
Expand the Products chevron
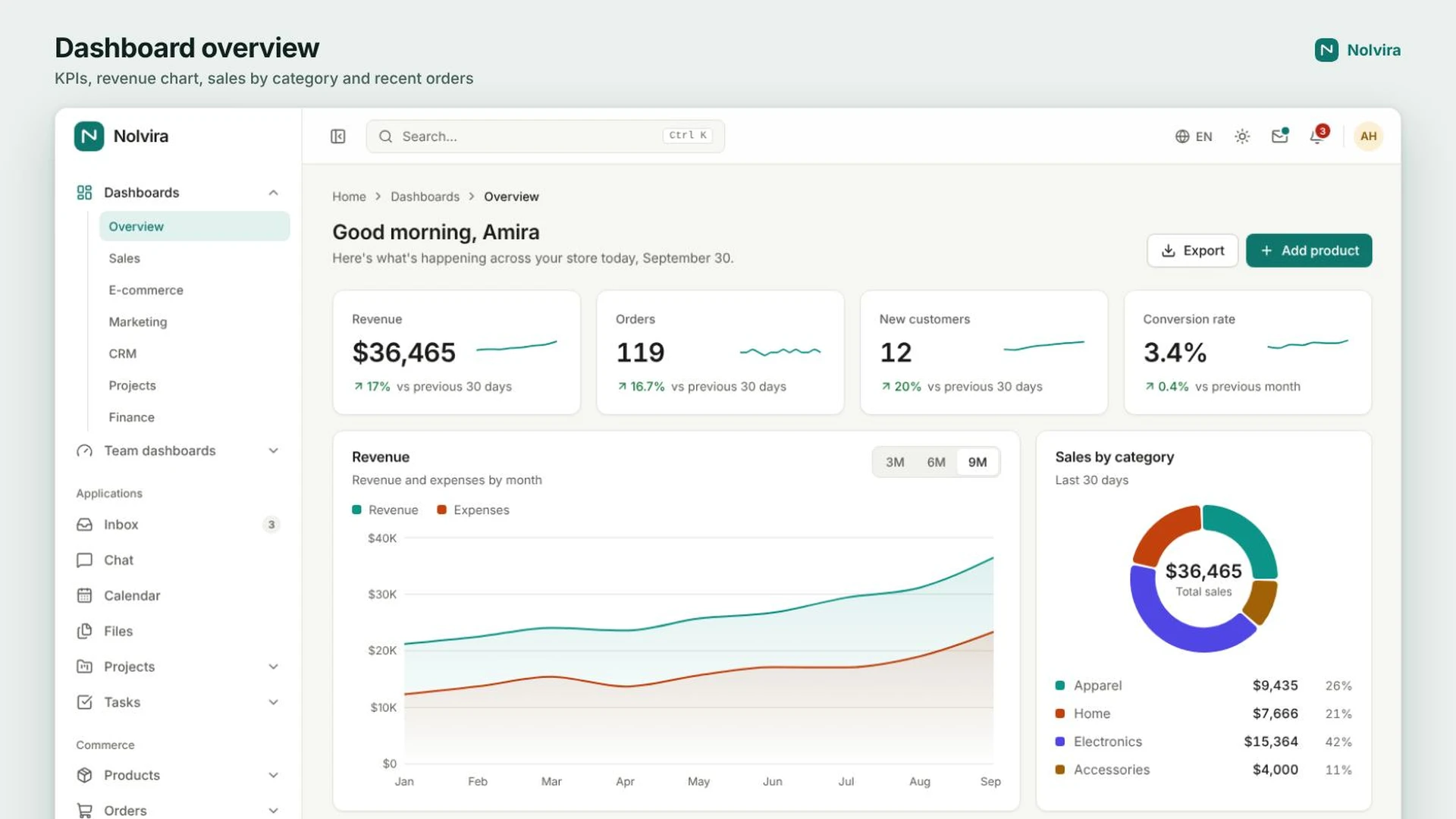[273, 775]
